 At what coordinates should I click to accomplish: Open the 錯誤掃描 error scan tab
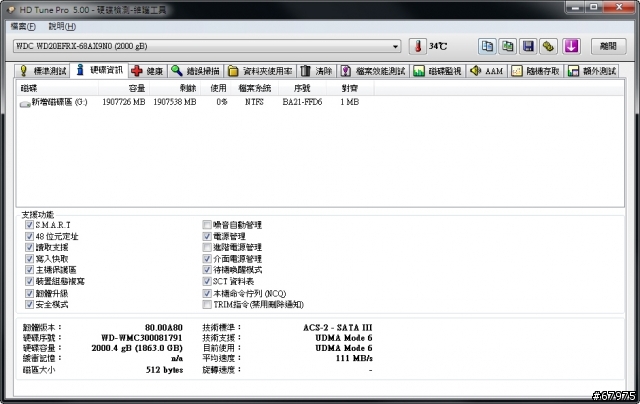coord(195,71)
